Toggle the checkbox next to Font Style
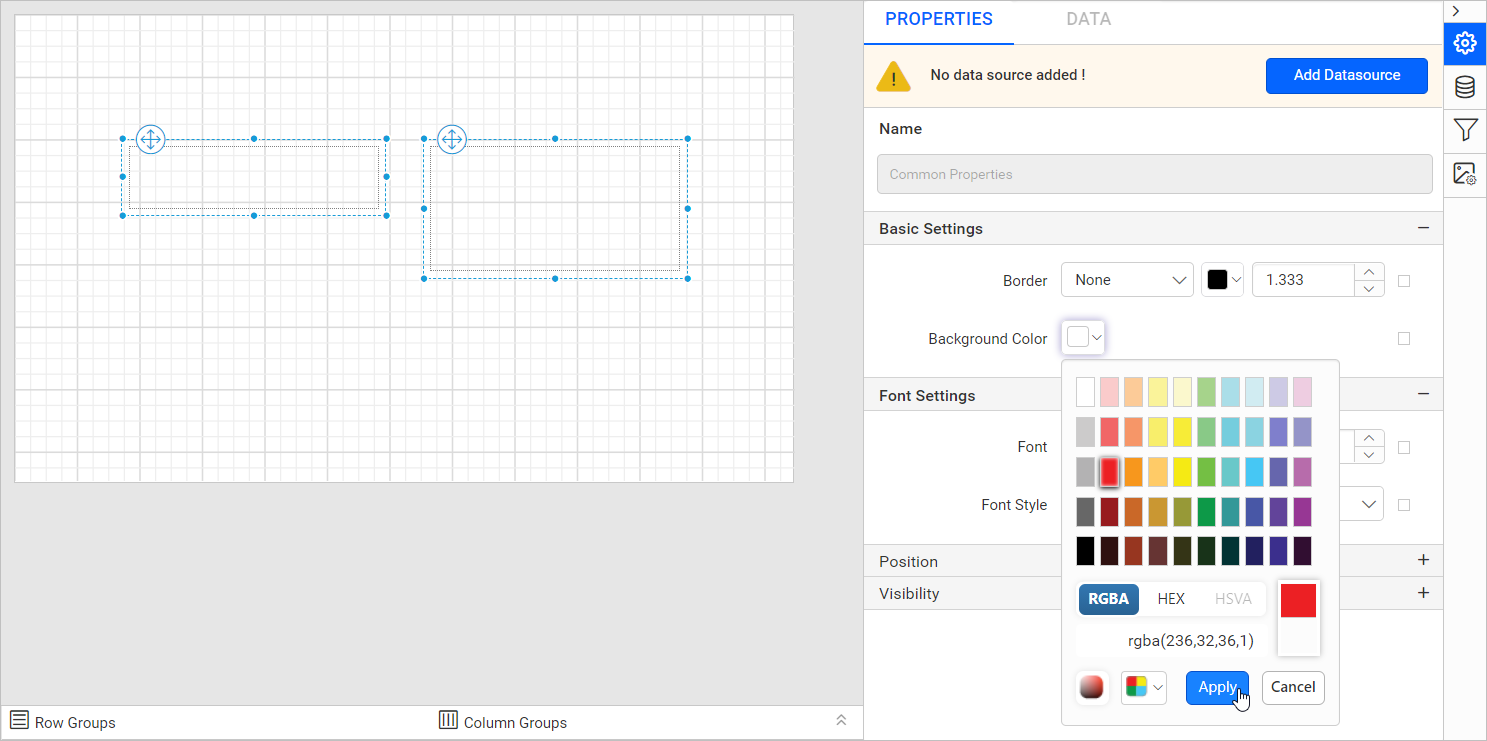 click(x=1404, y=504)
